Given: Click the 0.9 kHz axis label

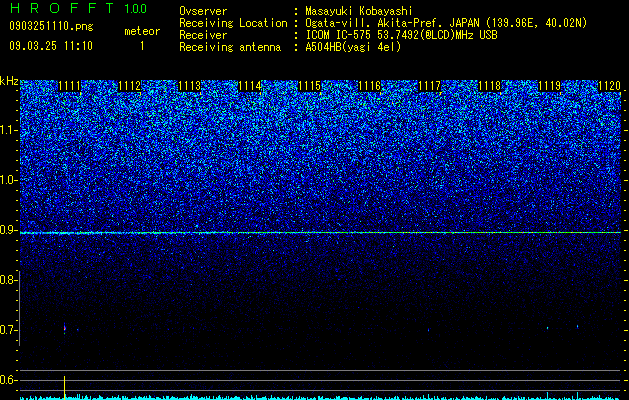Looking at the screenshot, I should pos(8,230).
